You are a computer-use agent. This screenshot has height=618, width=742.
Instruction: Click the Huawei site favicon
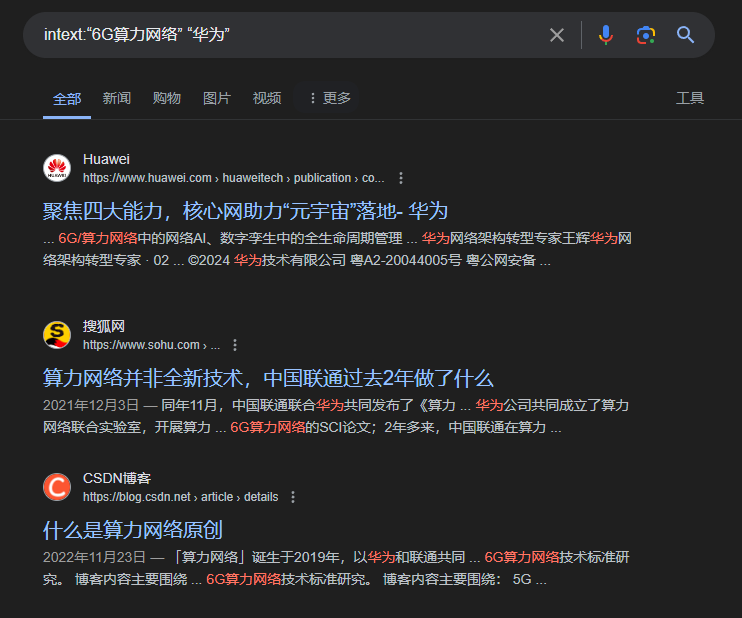point(57,168)
